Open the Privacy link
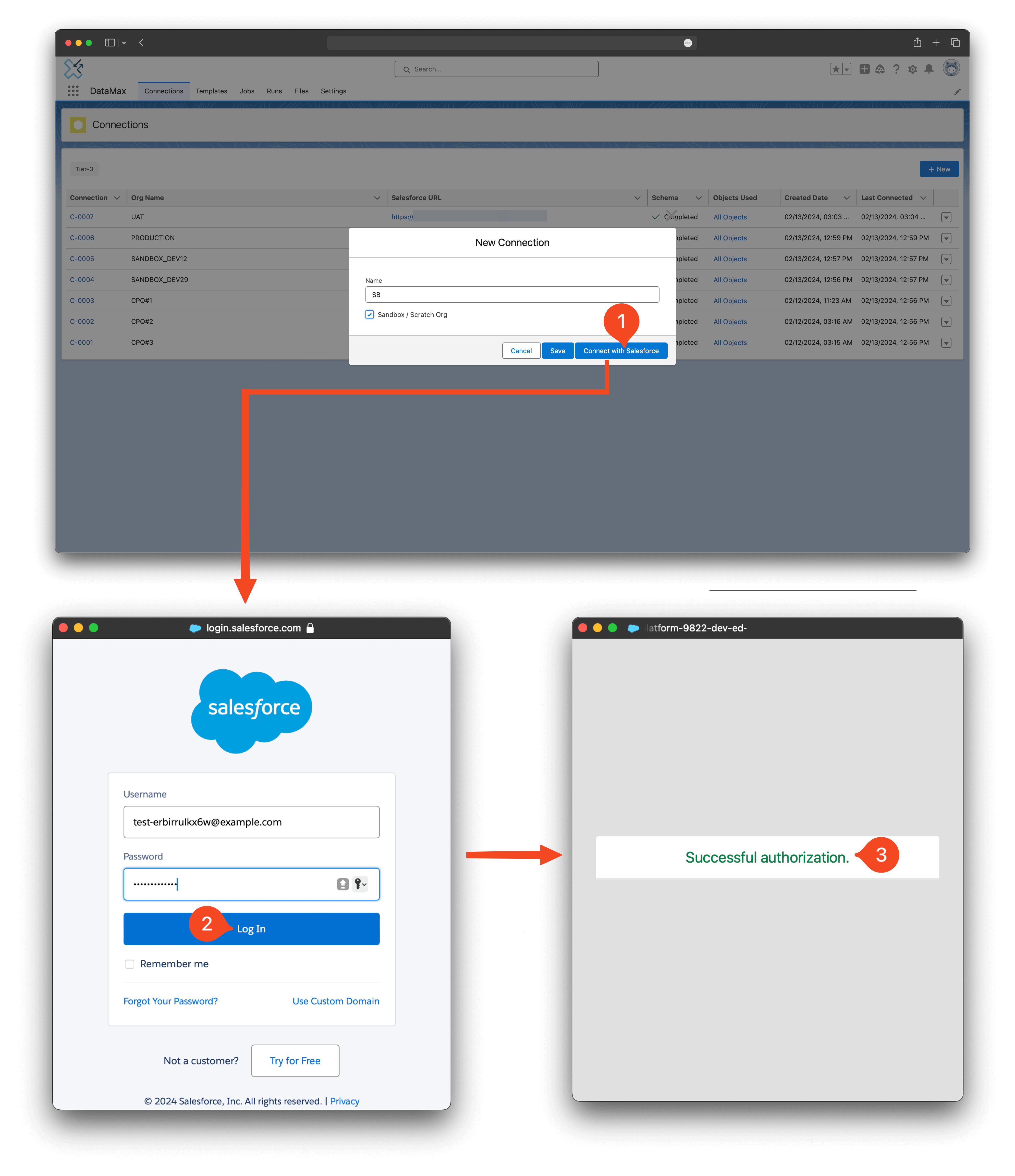 click(344, 1101)
